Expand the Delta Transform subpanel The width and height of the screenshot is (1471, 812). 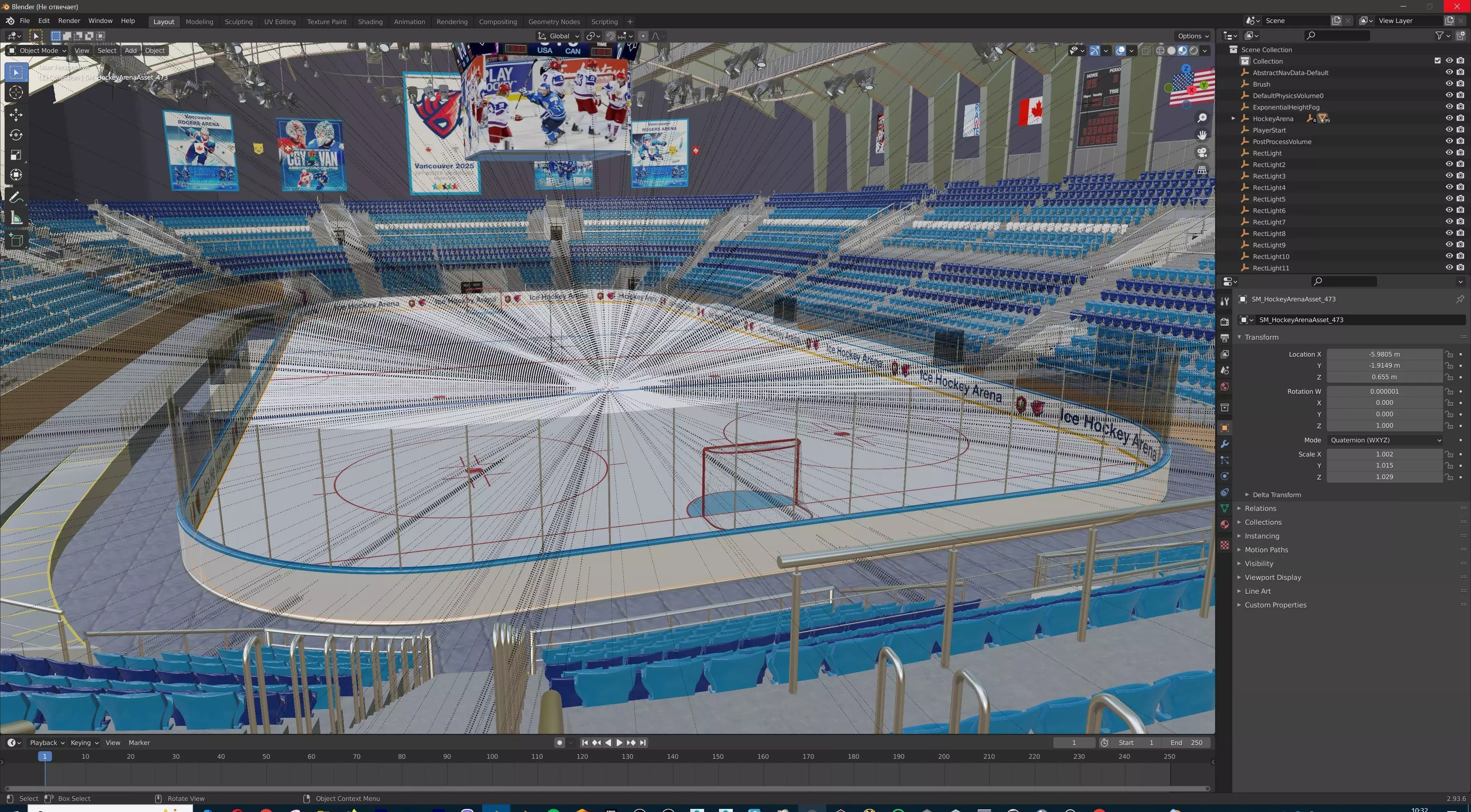tap(1276, 494)
